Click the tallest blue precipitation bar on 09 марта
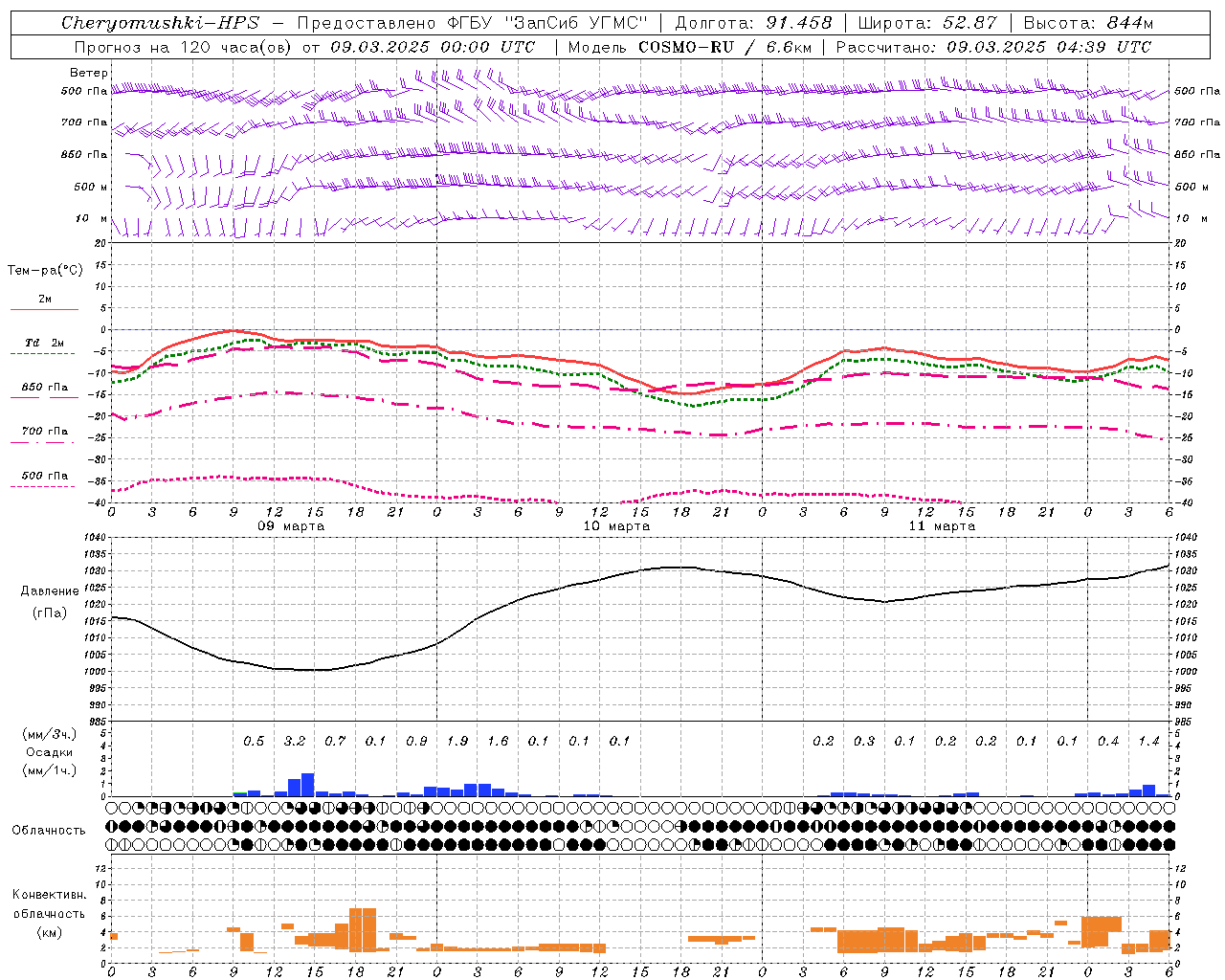Image resolution: width=1225 pixels, height=980 pixels. 308,785
